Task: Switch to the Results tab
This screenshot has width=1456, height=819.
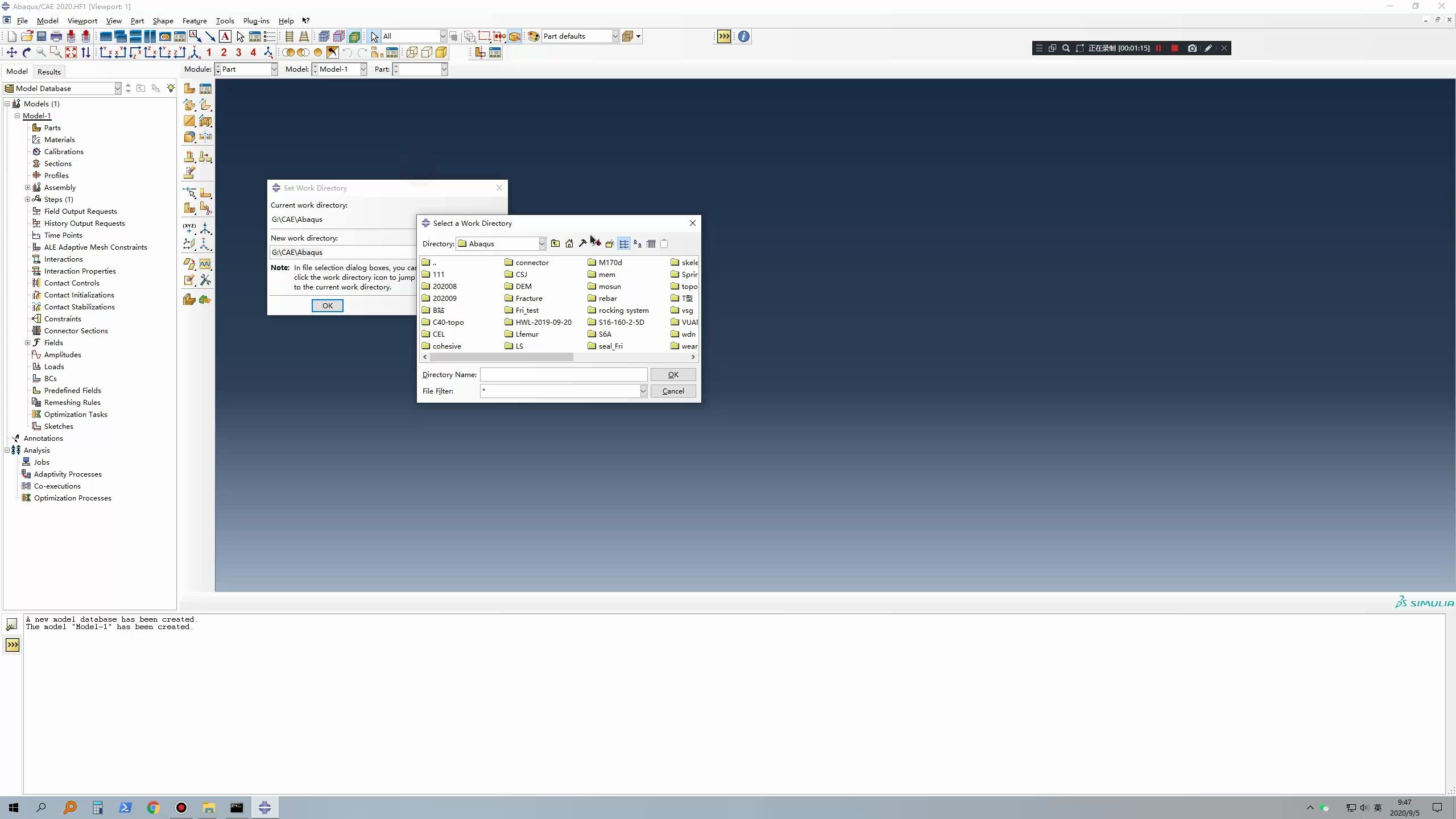Action: tap(49, 72)
